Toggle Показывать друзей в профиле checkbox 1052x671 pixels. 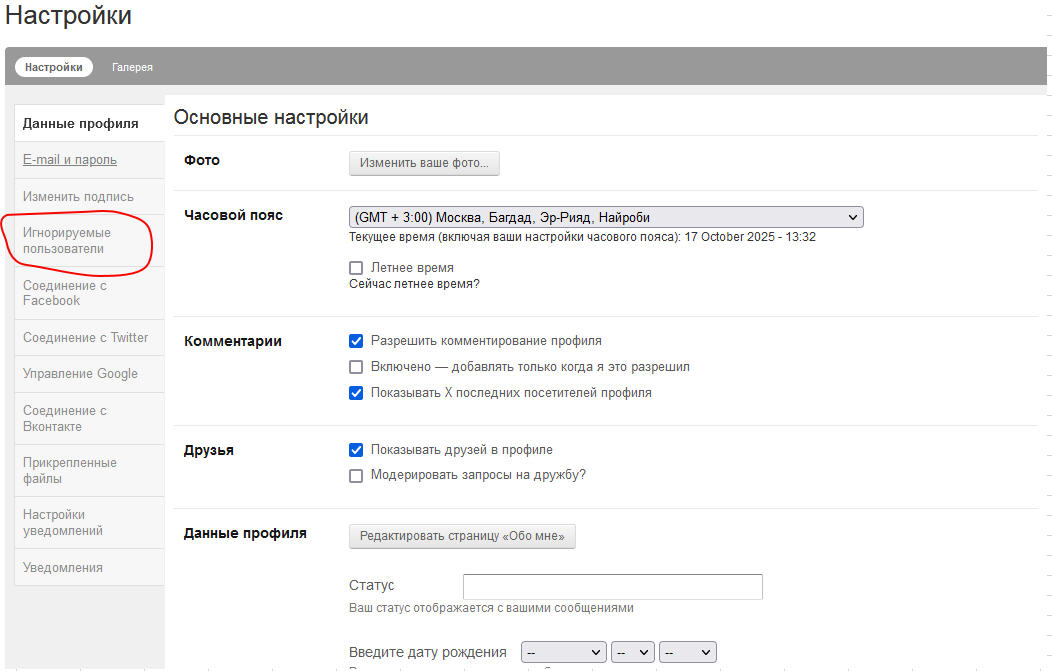[356, 450]
